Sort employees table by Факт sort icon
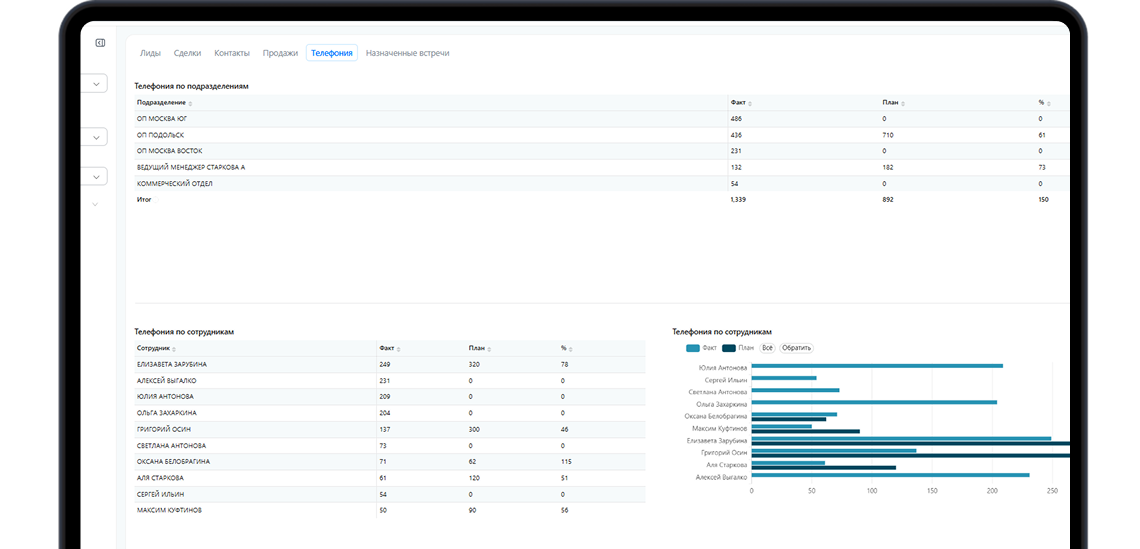 tap(398, 350)
